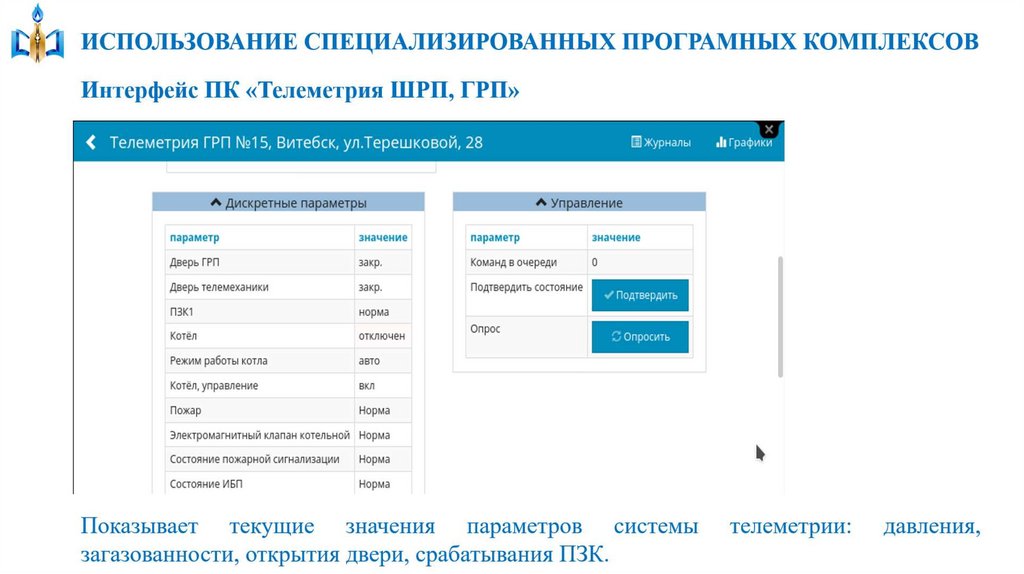Click the Пожар parameter row
1024x574 pixels.
[x=289, y=411]
